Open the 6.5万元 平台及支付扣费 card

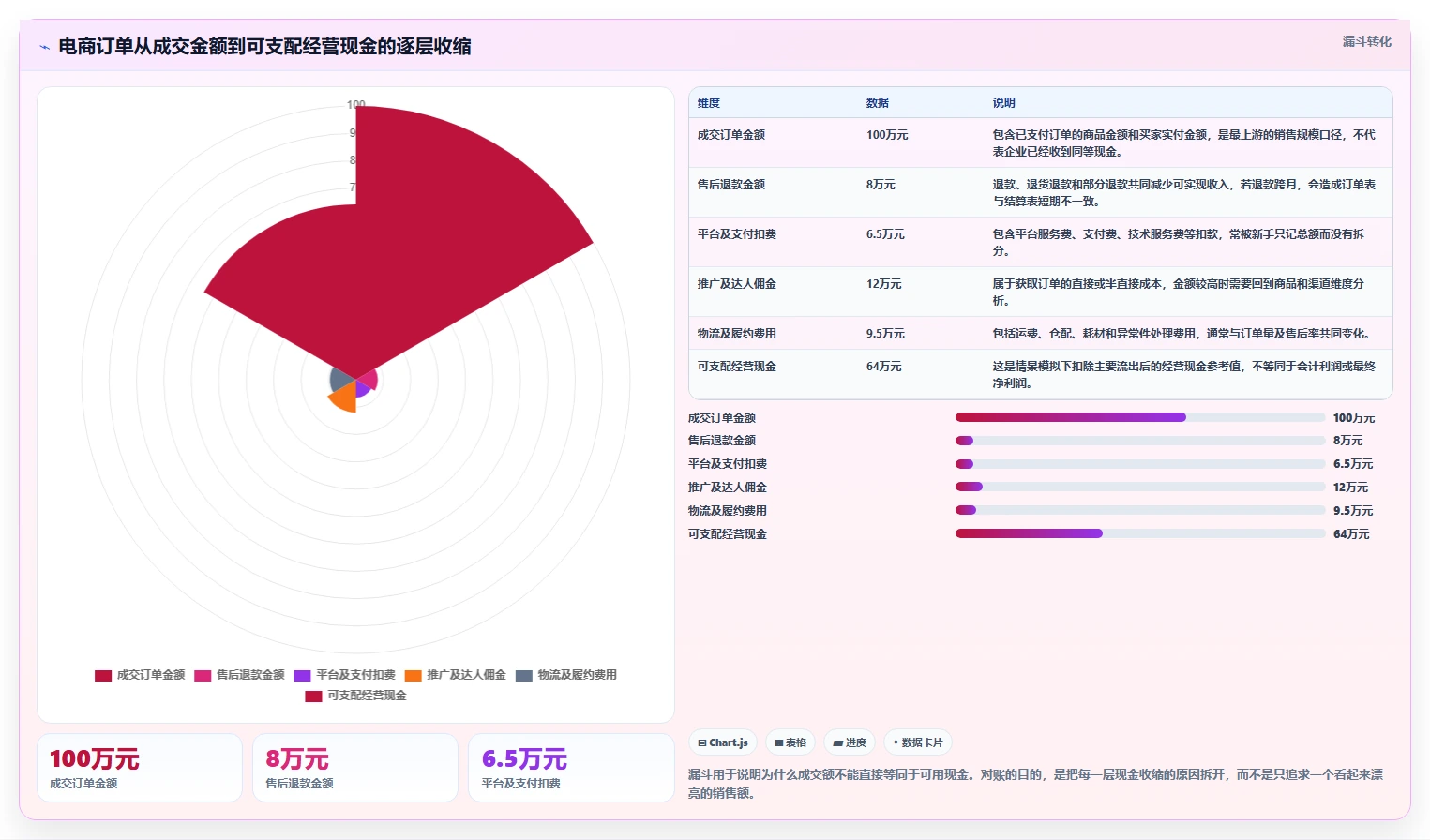tap(571, 768)
